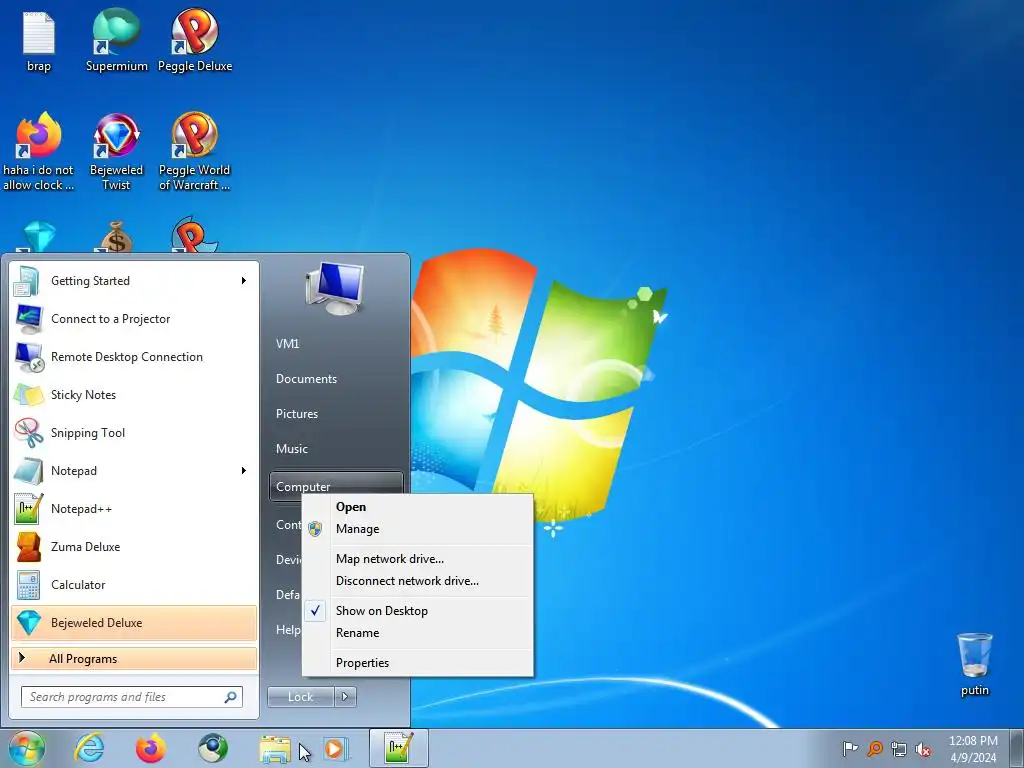Click the Windows Start orb
Viewport: 1024px width, 768px height.
(27, 748)
